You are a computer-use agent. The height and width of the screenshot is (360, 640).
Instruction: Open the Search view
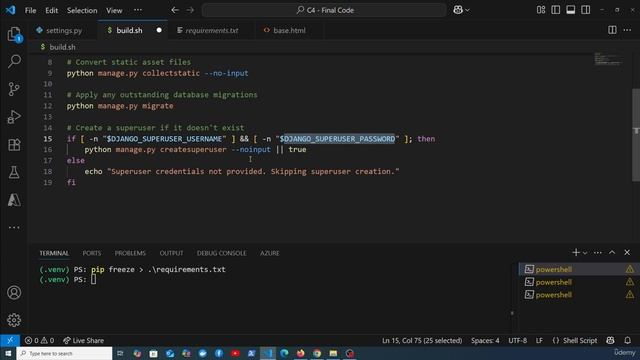14,61
